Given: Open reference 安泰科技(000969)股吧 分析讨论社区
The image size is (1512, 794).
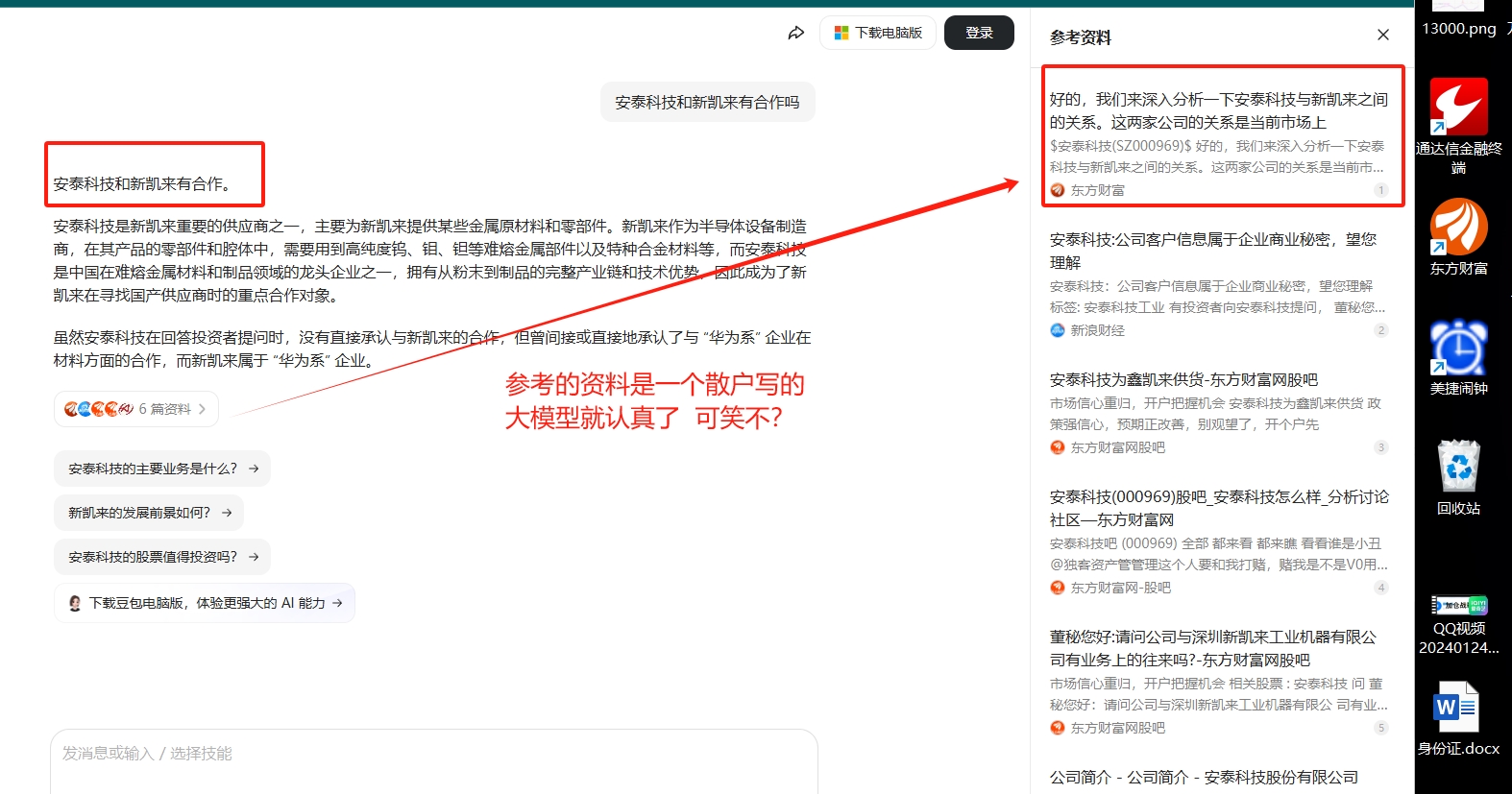Looking at the screenshot, I should (x=1220, y=541).
